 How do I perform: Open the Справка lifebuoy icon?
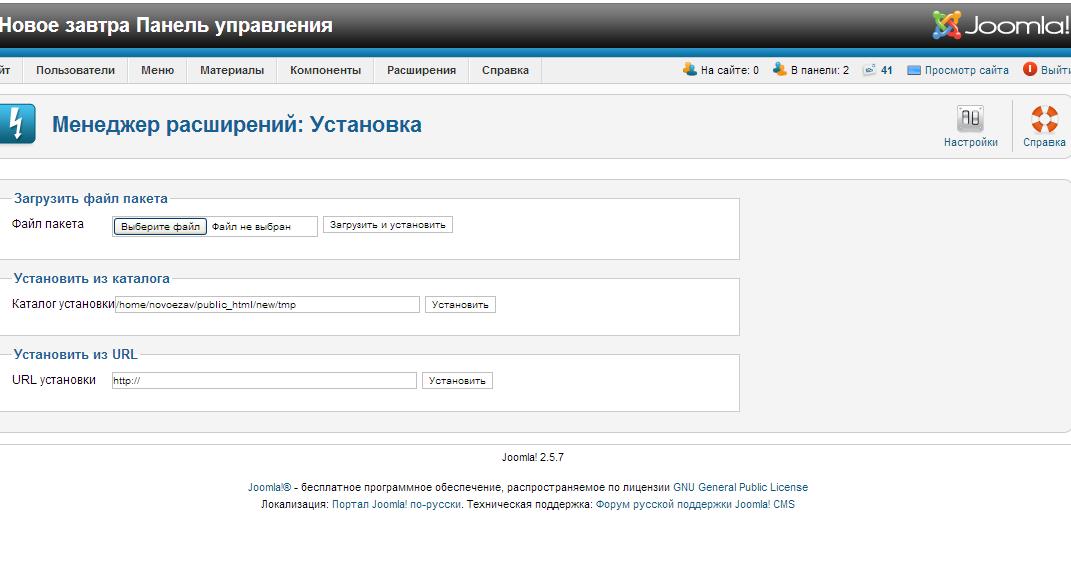pos(1044,120)
